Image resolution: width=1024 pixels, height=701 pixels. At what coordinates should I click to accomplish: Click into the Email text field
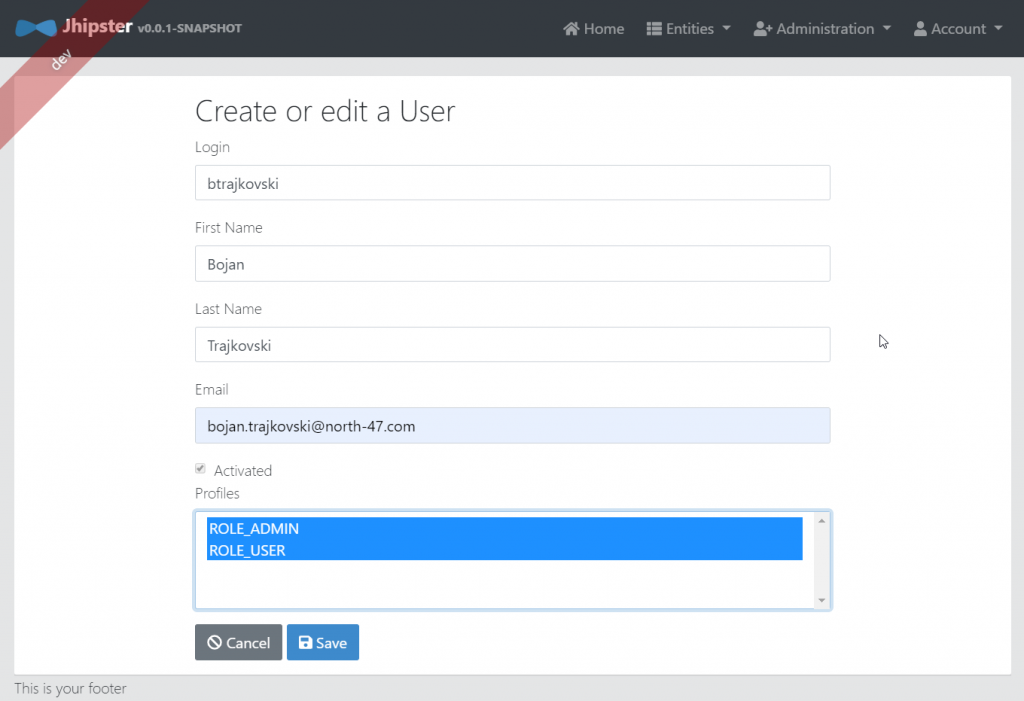click(x=512, y=426)
